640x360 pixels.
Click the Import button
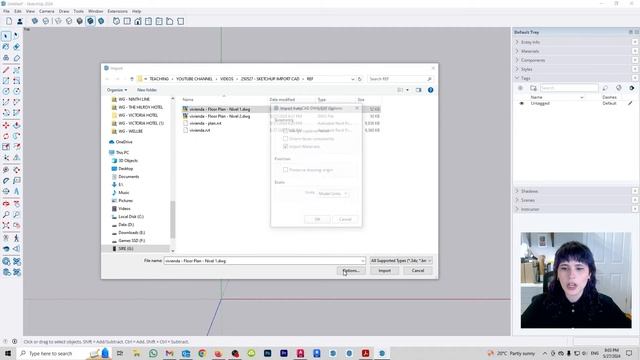[384, 271]
